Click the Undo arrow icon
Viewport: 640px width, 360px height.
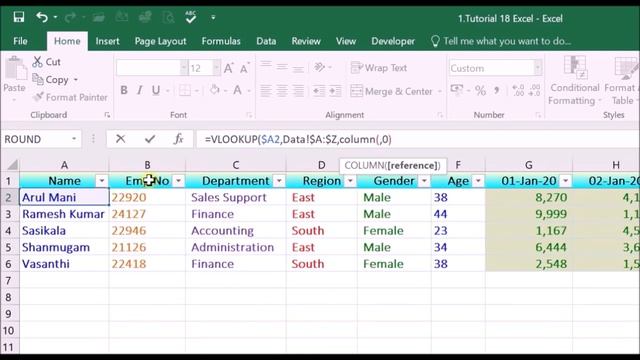click(x=42, y=17)
